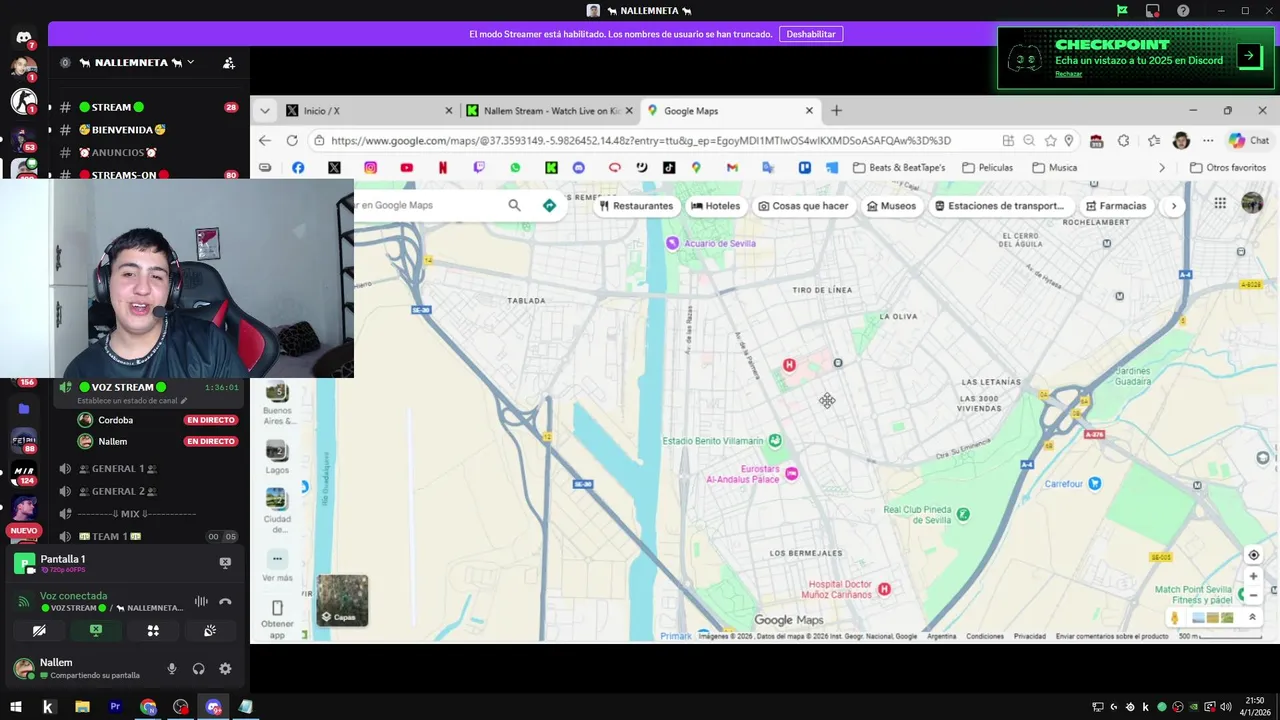Expand map imagery double chevron
The image size is (1280, 720).
(1252, 618)
